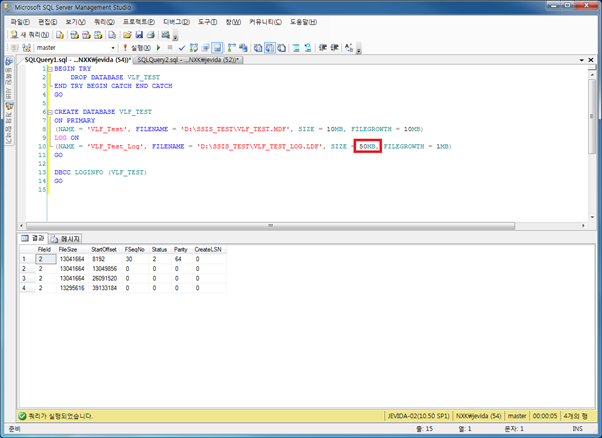602x438 pixels.
Task: Switch to the 메시지 results tab
Action: tap(66, 239)
